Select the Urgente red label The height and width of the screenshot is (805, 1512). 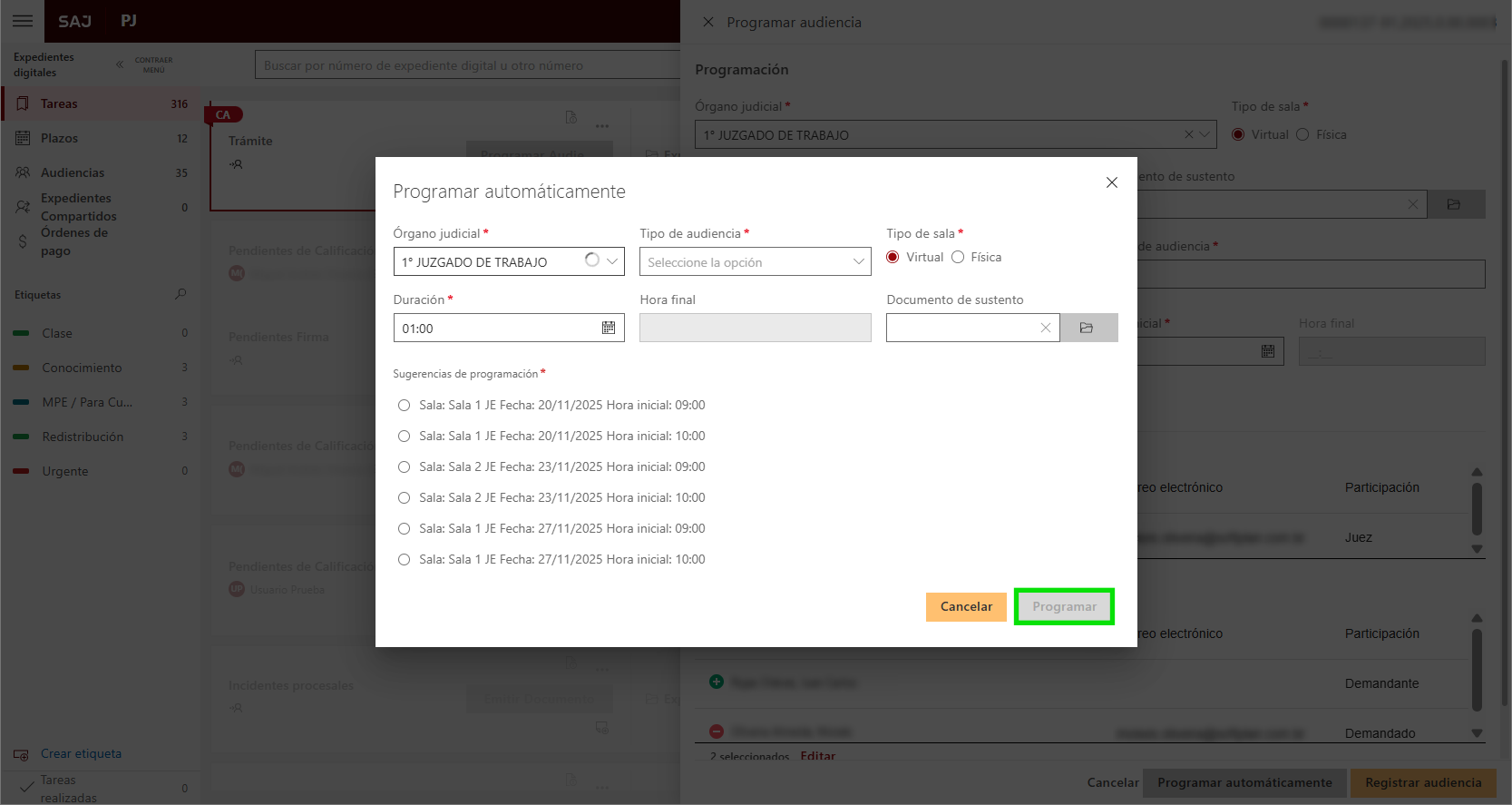pos(65,471)
